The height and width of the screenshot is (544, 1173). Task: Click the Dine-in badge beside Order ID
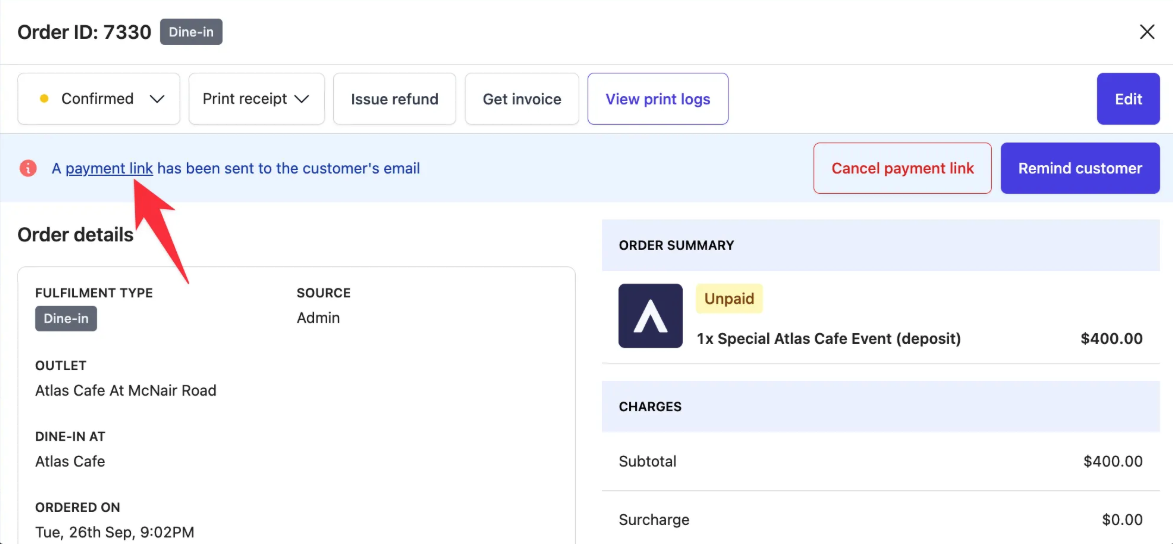tap(191, 32)
